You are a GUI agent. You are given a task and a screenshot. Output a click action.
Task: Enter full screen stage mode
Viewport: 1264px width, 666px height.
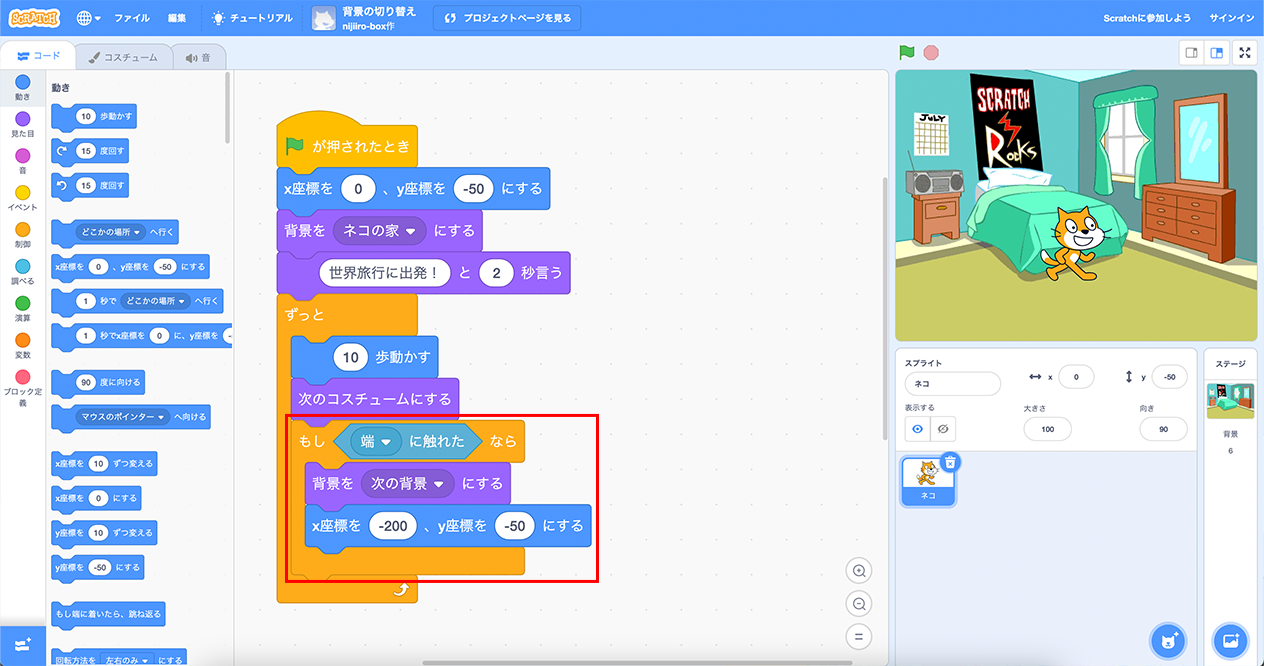click(x=1245, y=53)
